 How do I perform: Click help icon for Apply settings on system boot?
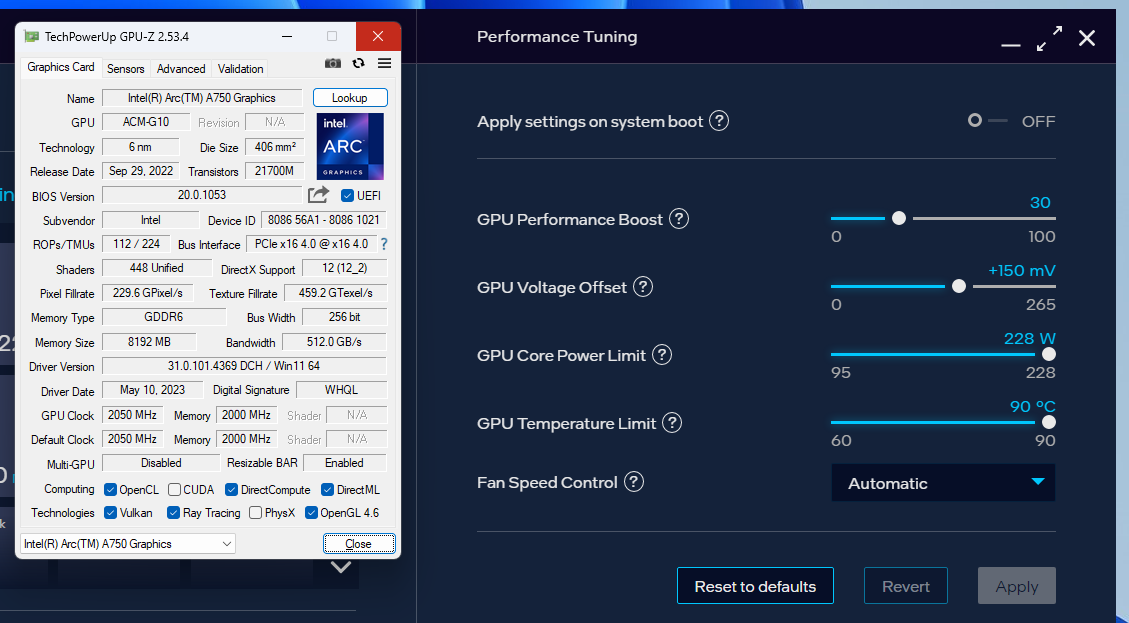[719, 120]
